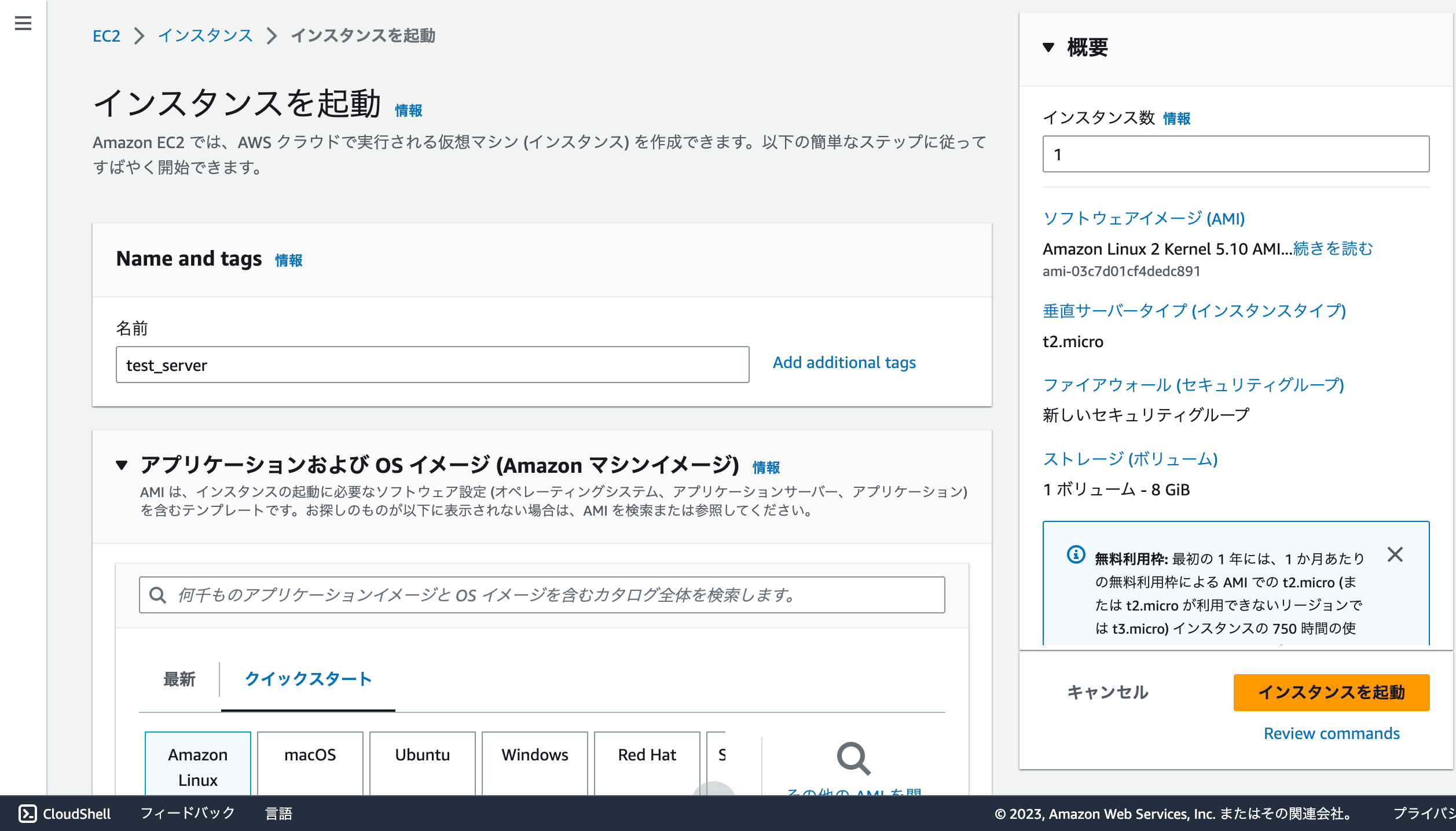Image resolution: width=1456 pixels, height=831 pixels.
Task: Expand ソフトウェアイメージ (AMI) summary link
Action: pos(1143,219)
